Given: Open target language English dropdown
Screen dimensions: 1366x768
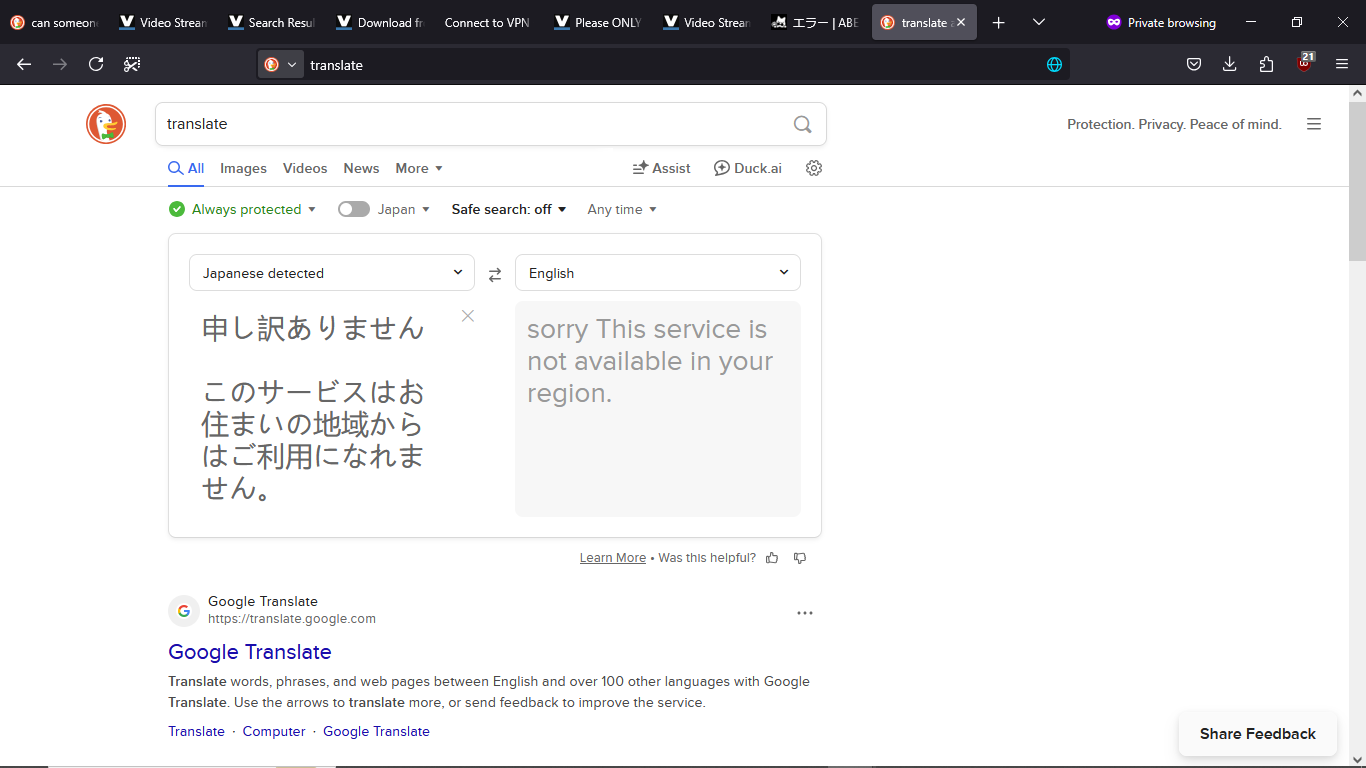Looking at the screenshot, I should [x=657, y=273].
